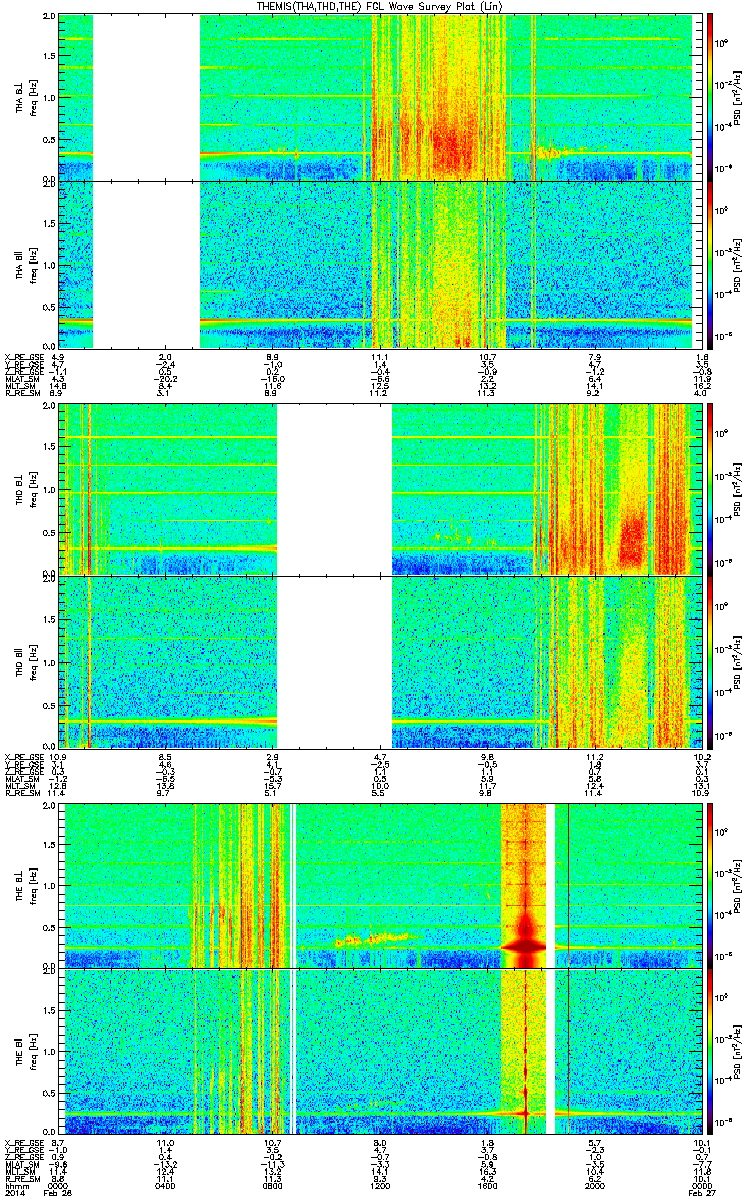Click the 'THD B⊥ freq [Hz]' y-axis label
This screenshot has height=1200, width=750.
coord(25,488)
